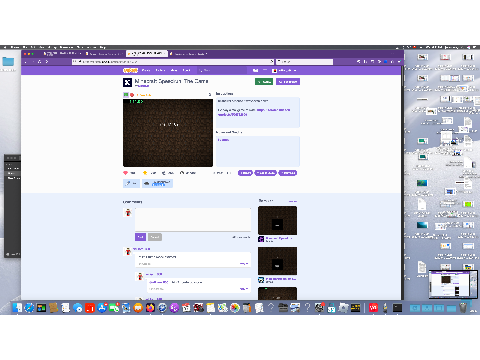Open the first remix project thumbnail
The image size is (480, 360).
[x=277, y=220]
